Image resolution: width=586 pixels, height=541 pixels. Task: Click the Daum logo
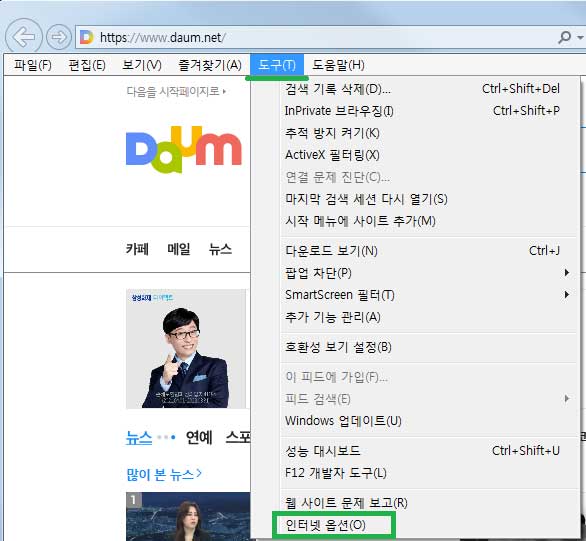point(184,149)
